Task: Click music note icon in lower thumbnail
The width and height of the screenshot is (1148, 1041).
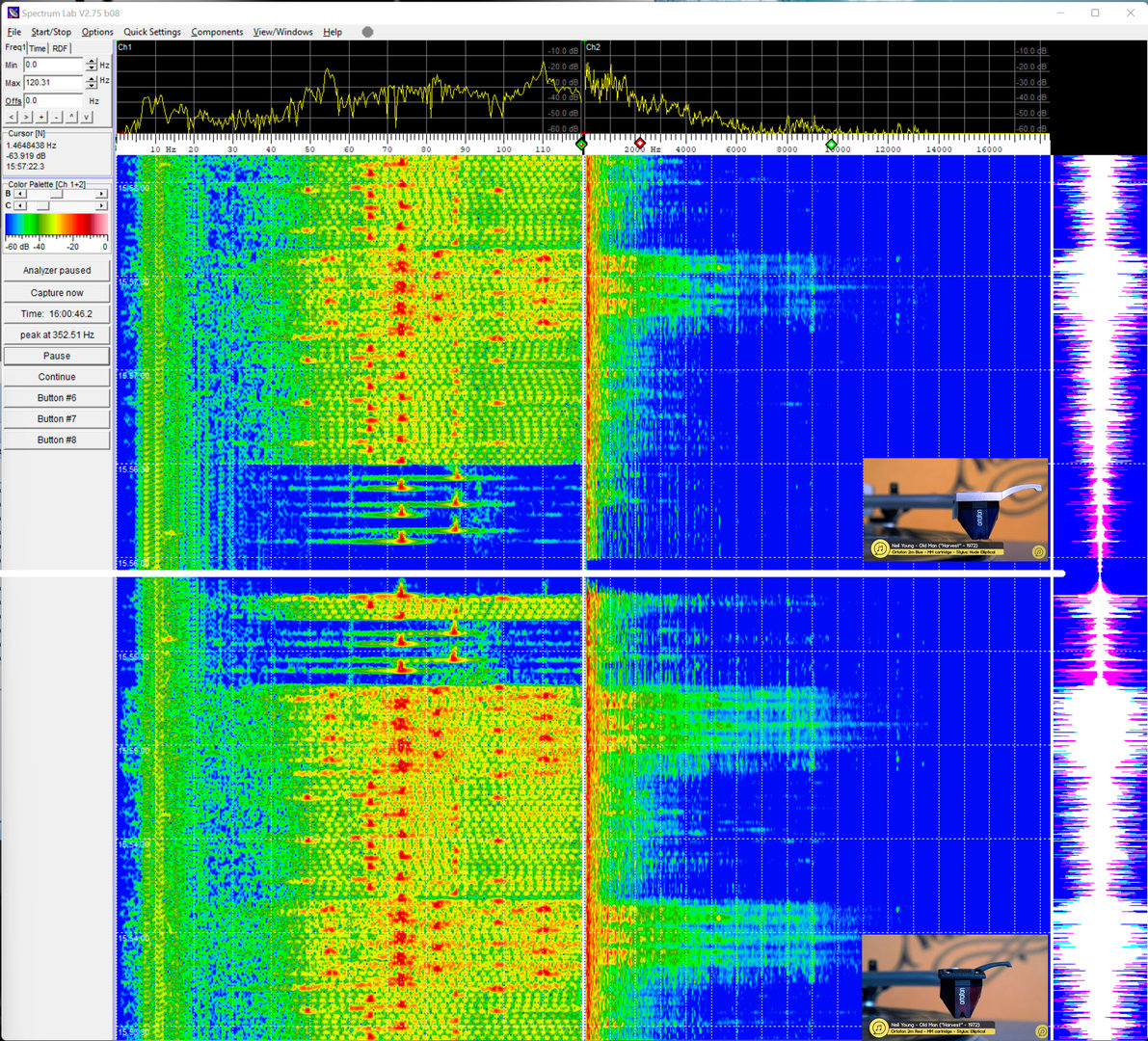Action: click(x=879, y=1028)
